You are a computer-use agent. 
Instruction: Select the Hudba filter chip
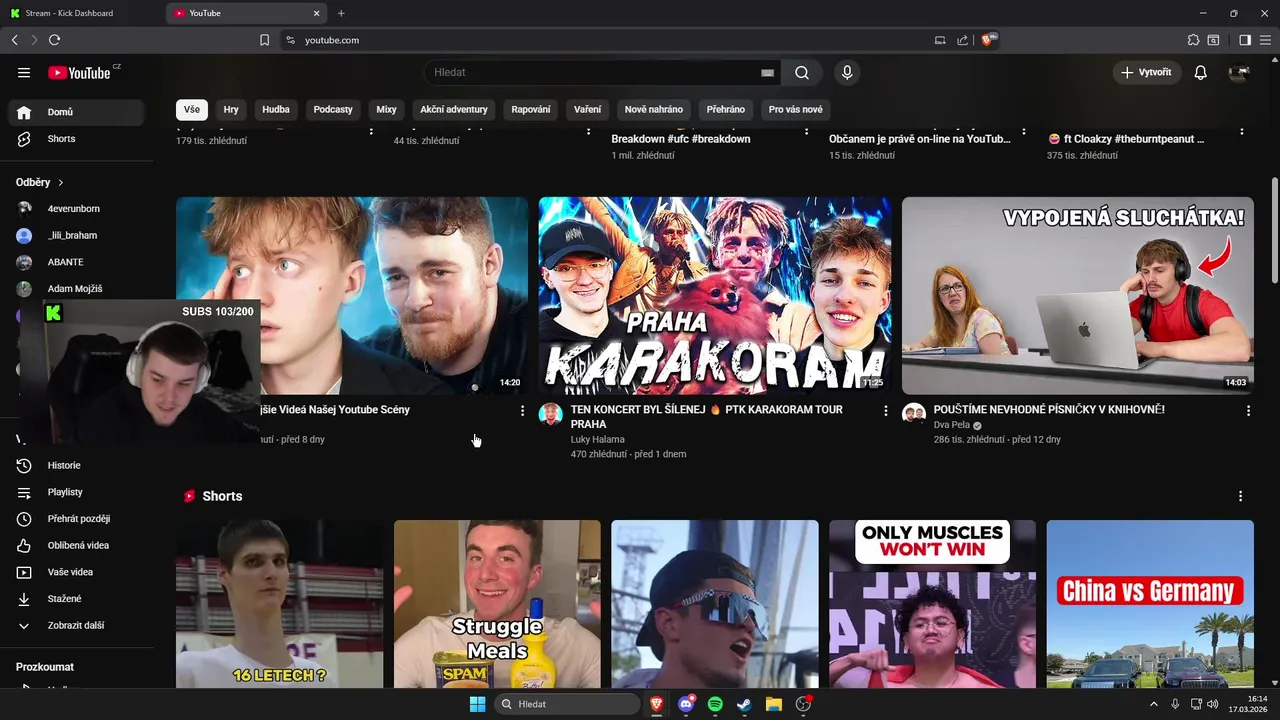pos(276,110)
